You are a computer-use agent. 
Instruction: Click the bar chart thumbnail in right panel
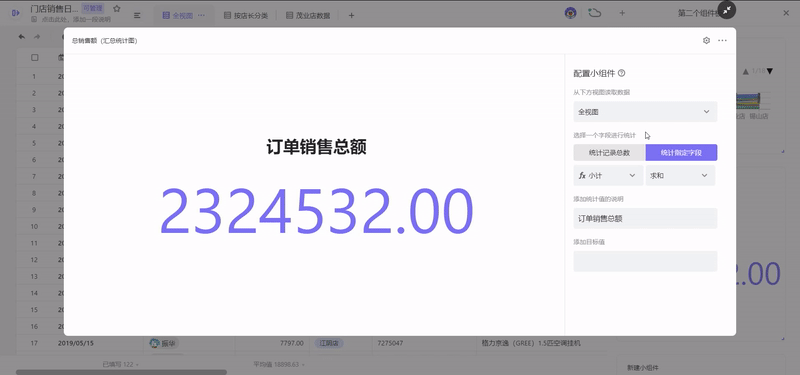click(x=748, y=101)
